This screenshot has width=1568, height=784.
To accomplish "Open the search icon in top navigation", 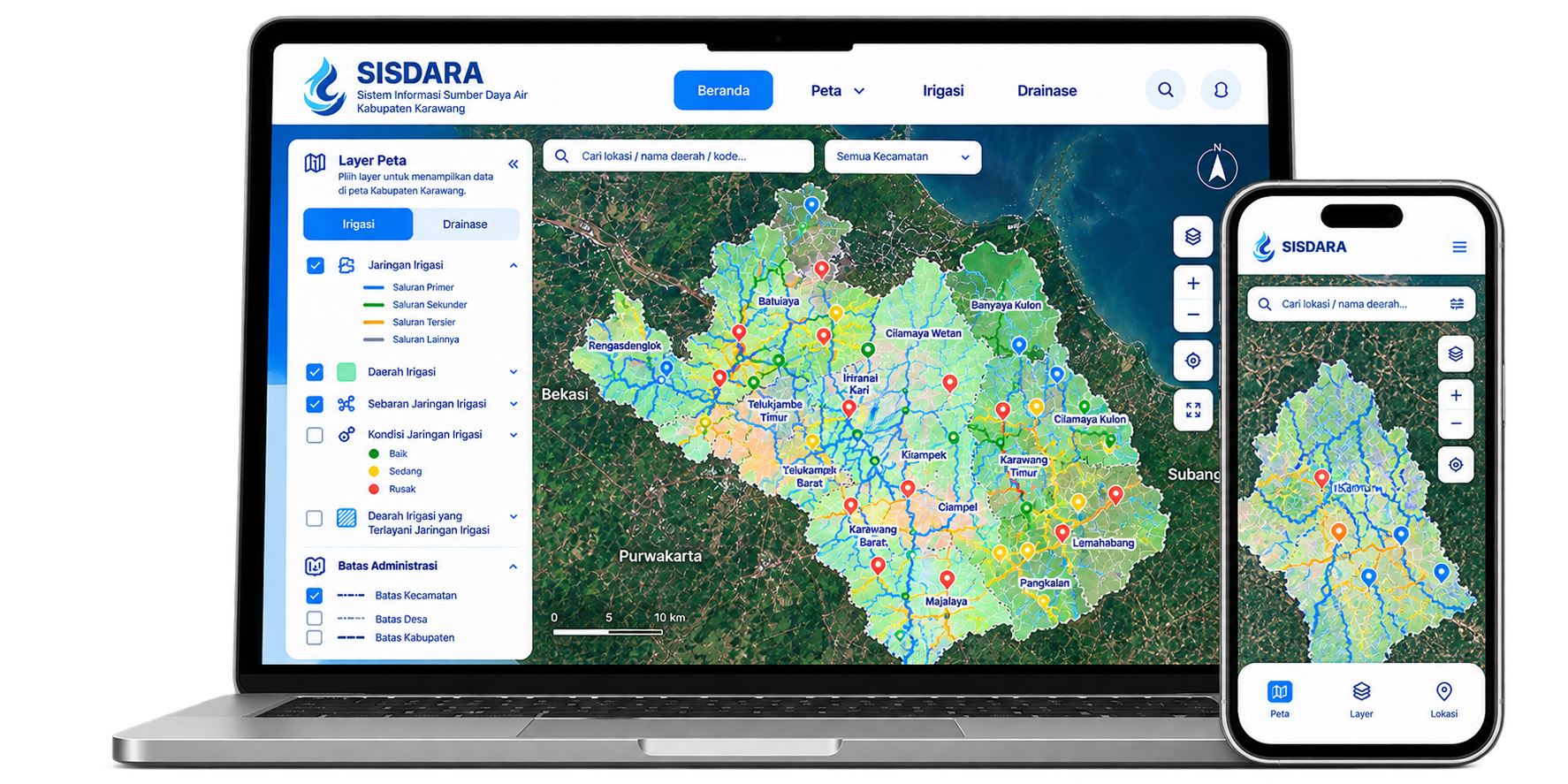I will (1166, 90).
